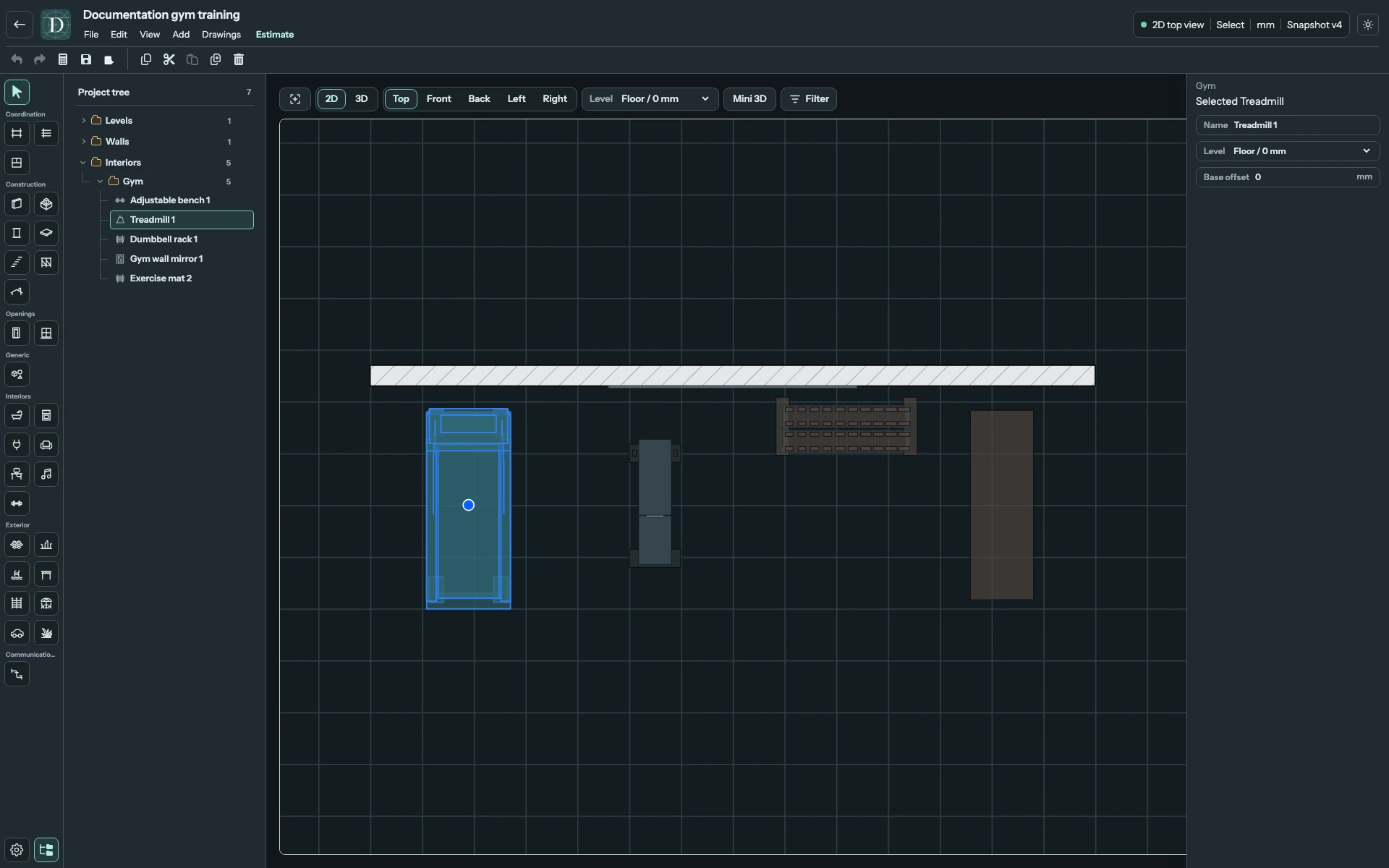The height and width of the screenshot is (868, 1389).
Task: Switch canvas to 3D mode
Action: pos(362,99)
